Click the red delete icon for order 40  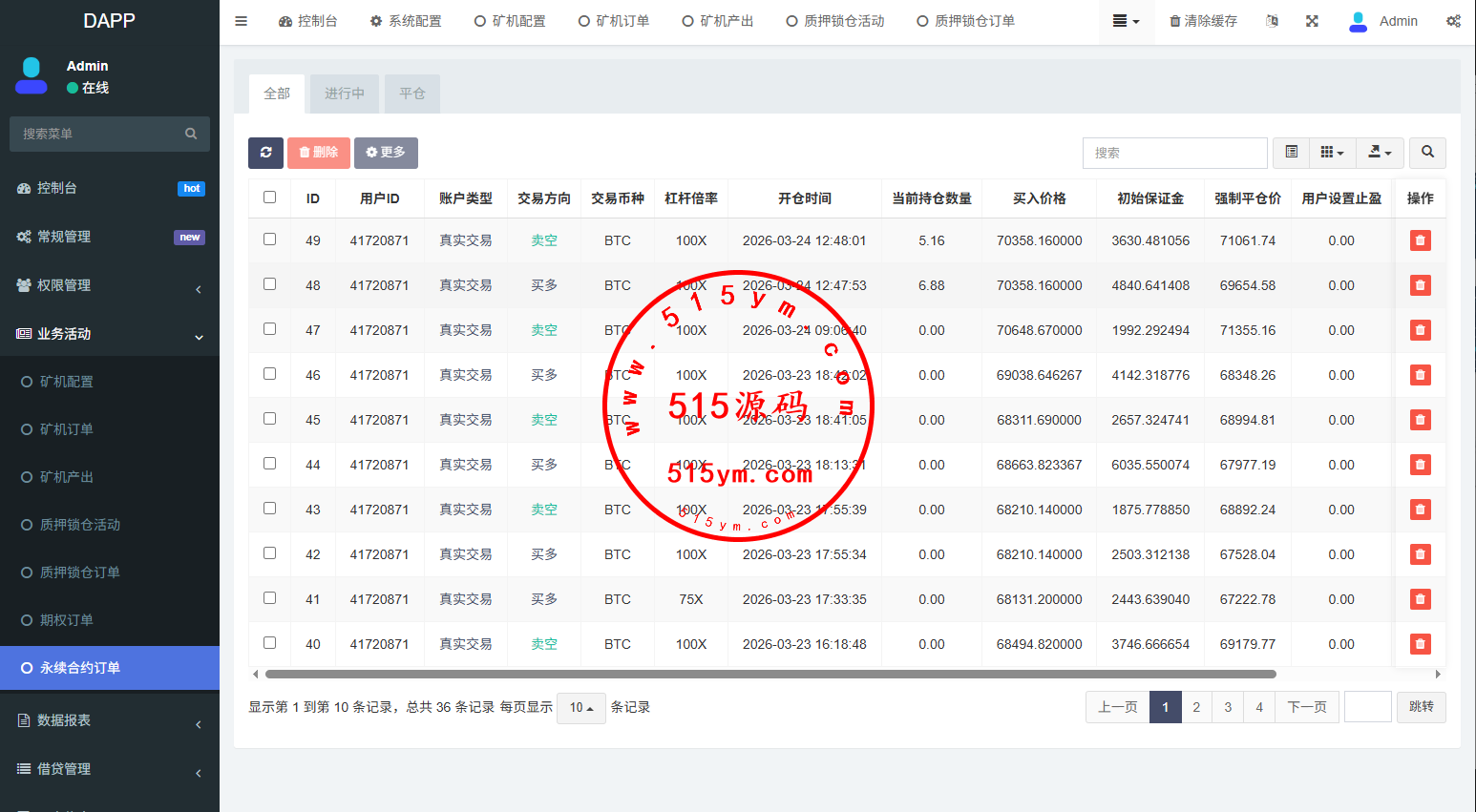click(1420, 644)
